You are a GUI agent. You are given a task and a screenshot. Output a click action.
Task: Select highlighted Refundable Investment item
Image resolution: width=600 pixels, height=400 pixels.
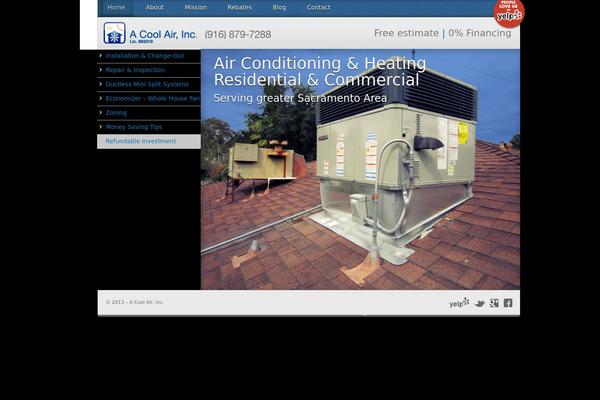[x=149, y=141]
